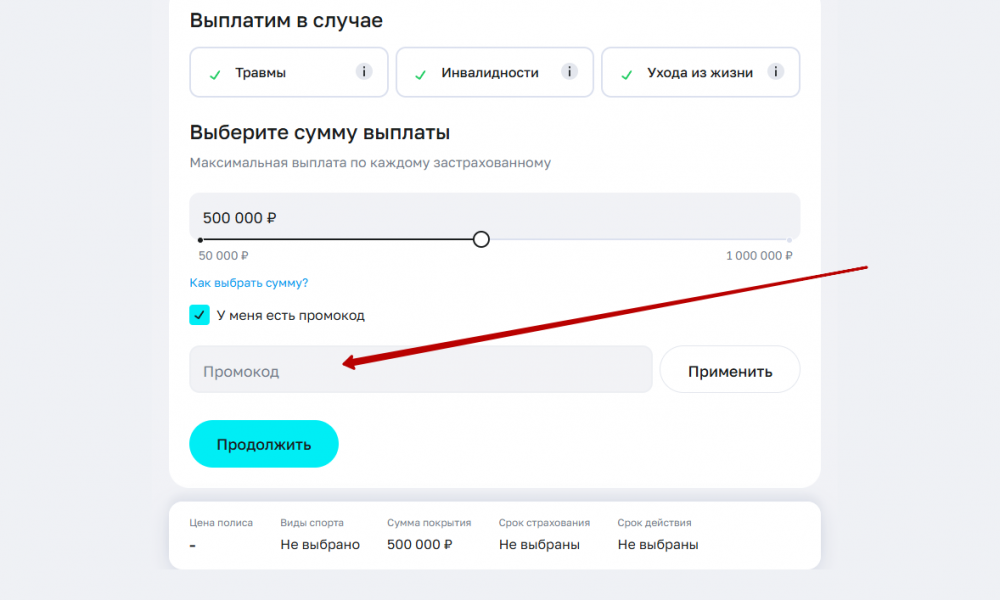Uncheck the 'У меня есть промокод' checkbox
Image resolution: width=1000 pixels, height=600 pixels.
click(200, 315)
